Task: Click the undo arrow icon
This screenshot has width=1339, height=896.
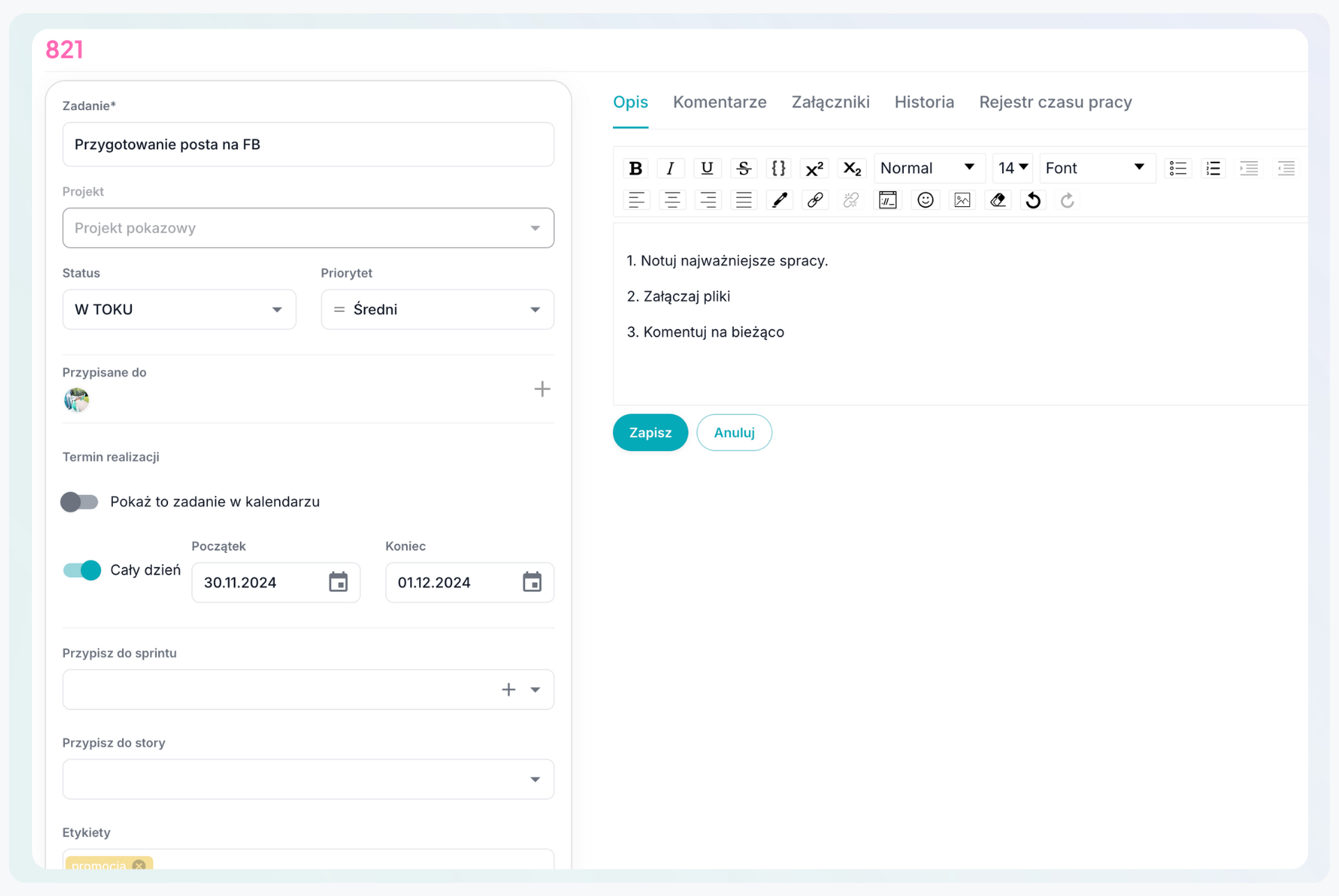Action: [1033, 201]
